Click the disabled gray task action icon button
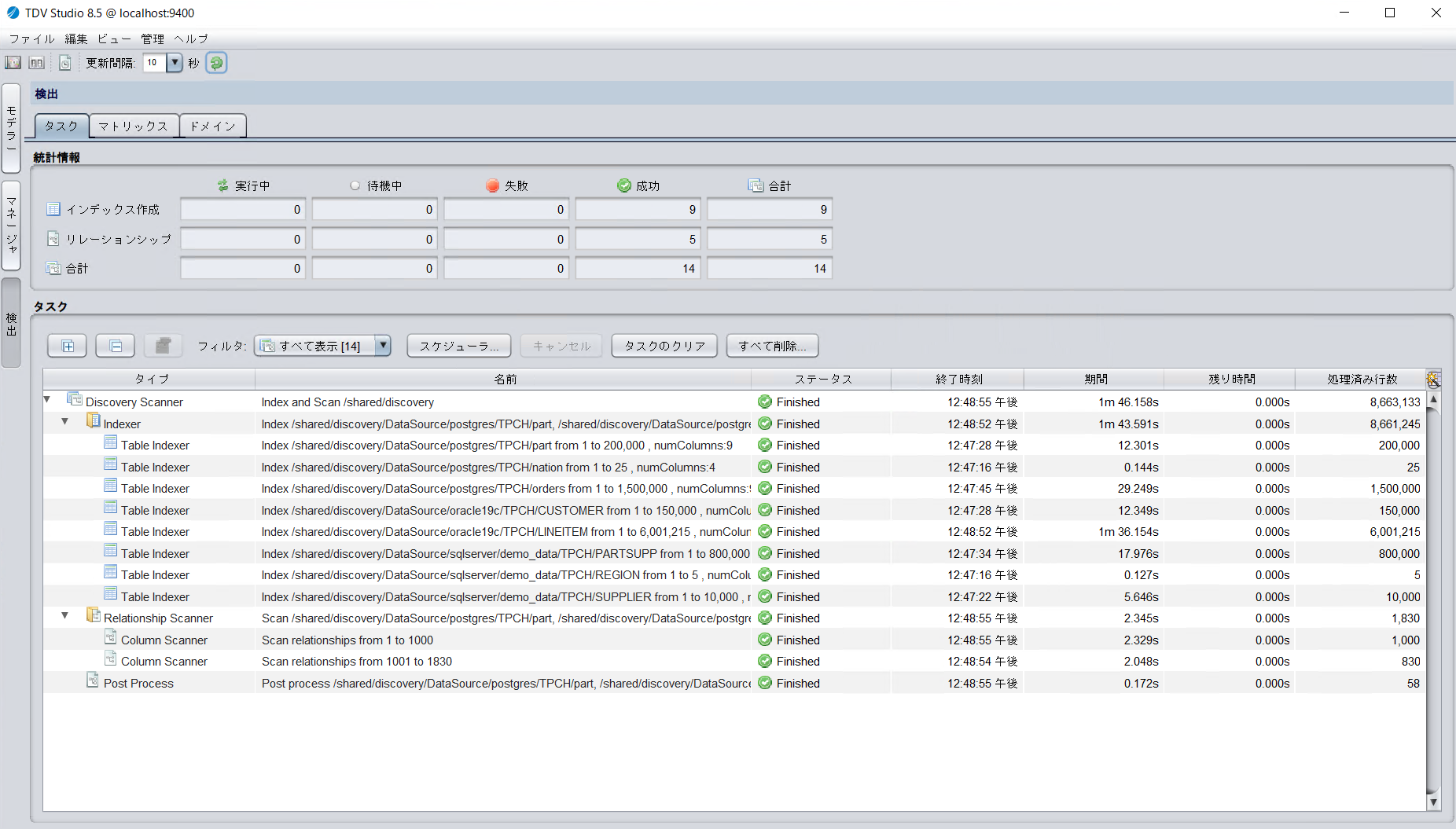 click(164, 346)
